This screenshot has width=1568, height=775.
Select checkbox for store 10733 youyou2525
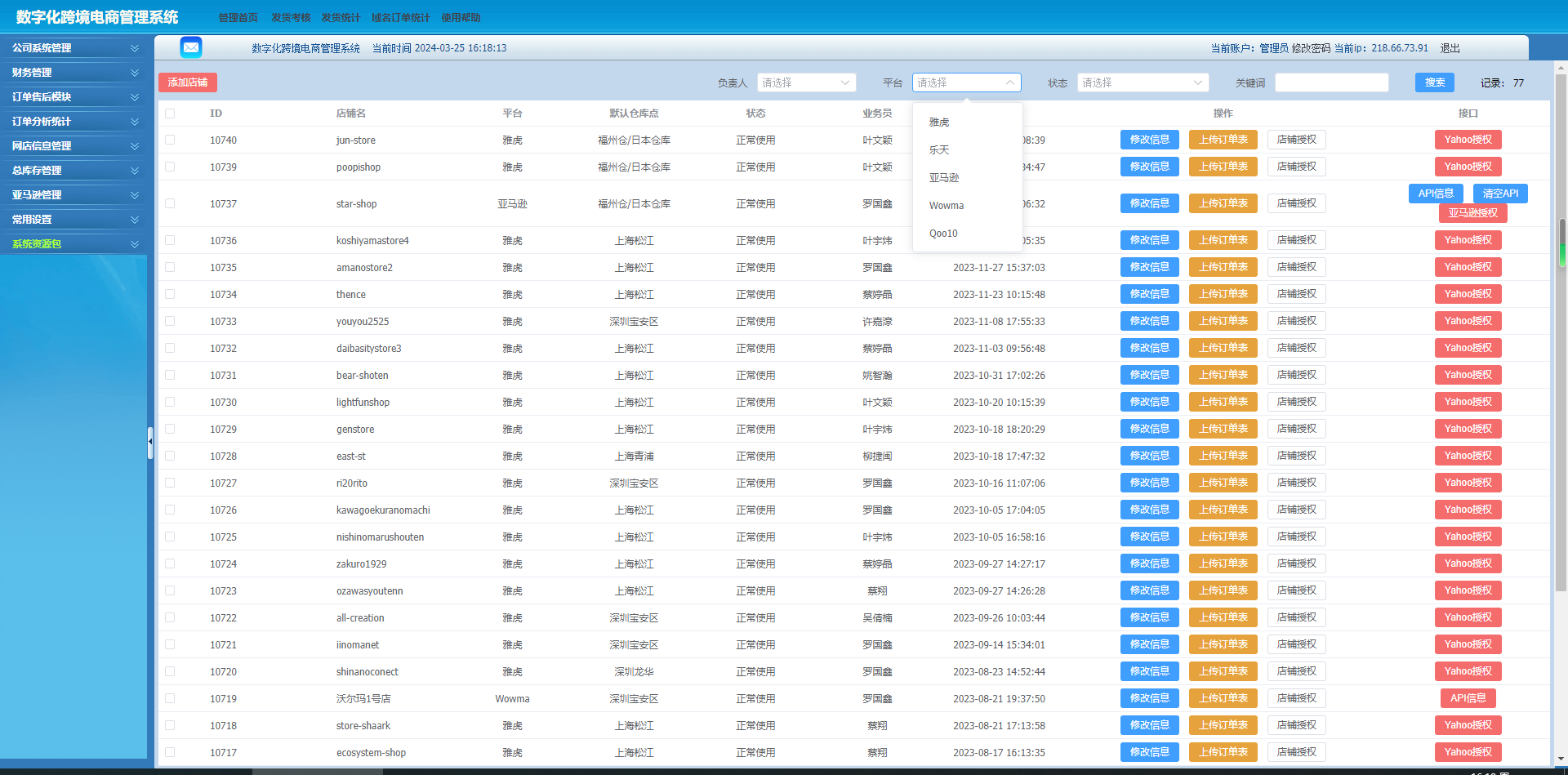(x=170, y=322)
